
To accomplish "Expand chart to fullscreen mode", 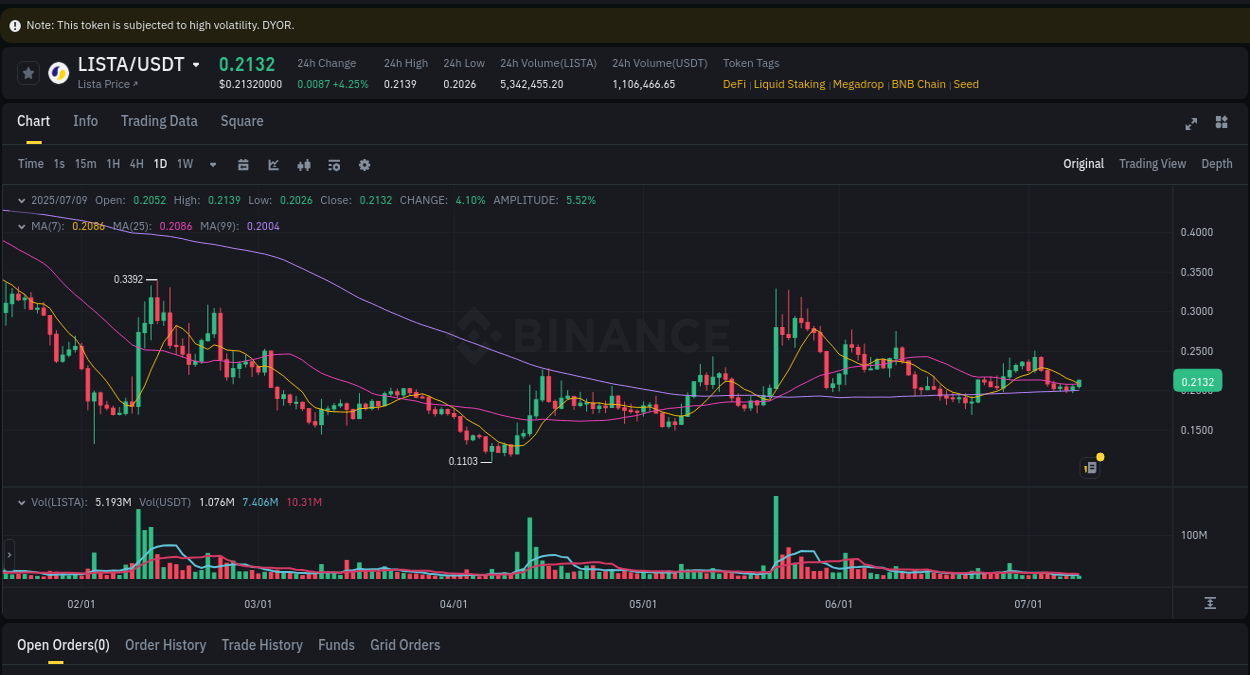I will tap(1190, 123).
